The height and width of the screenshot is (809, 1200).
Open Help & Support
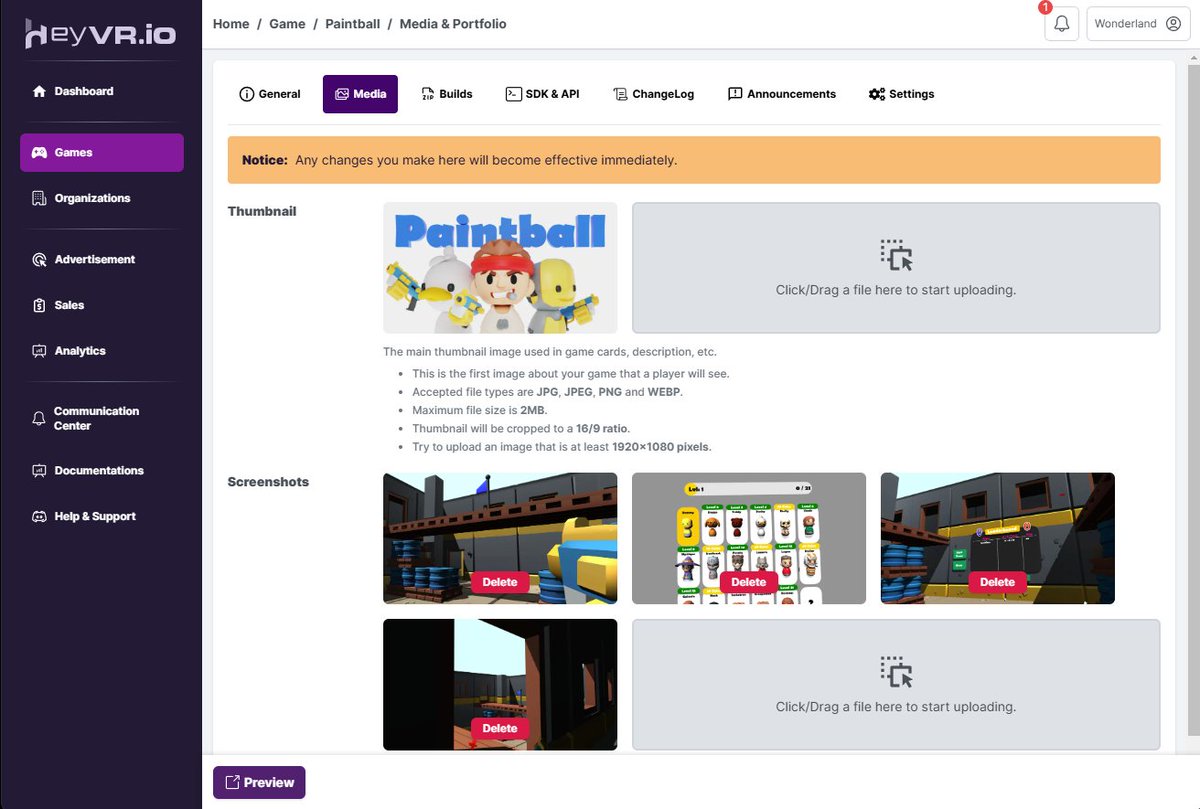95,516
